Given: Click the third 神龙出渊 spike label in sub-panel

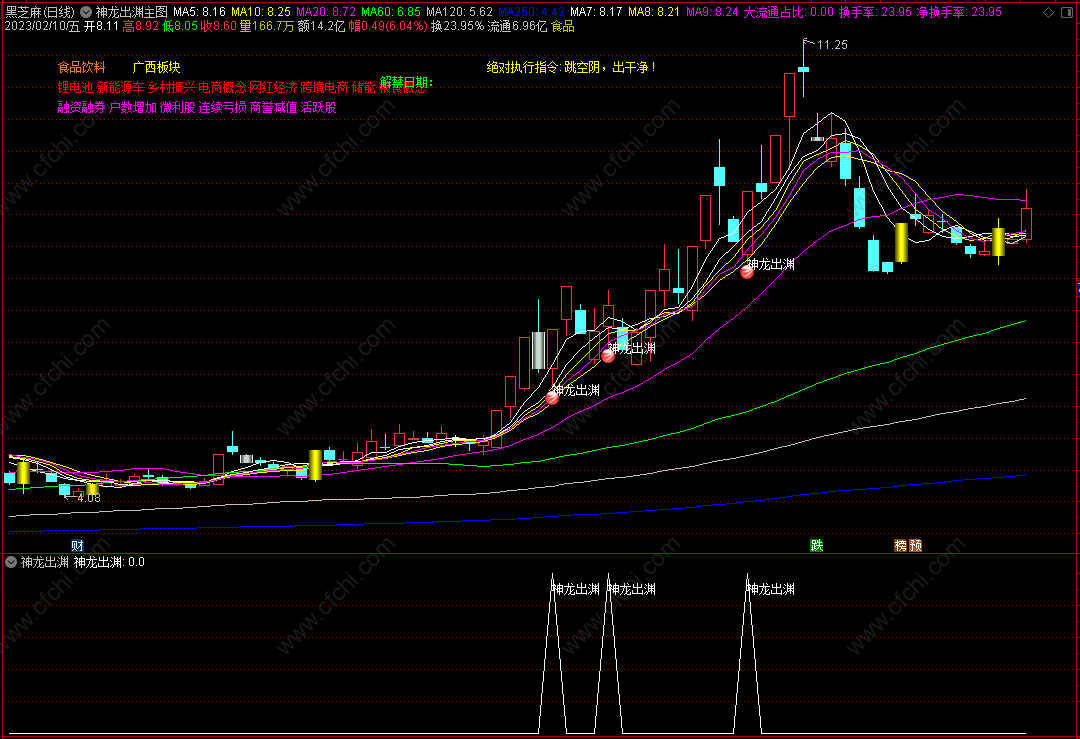Looking at the screenshot, I should (x=771, y=589).
